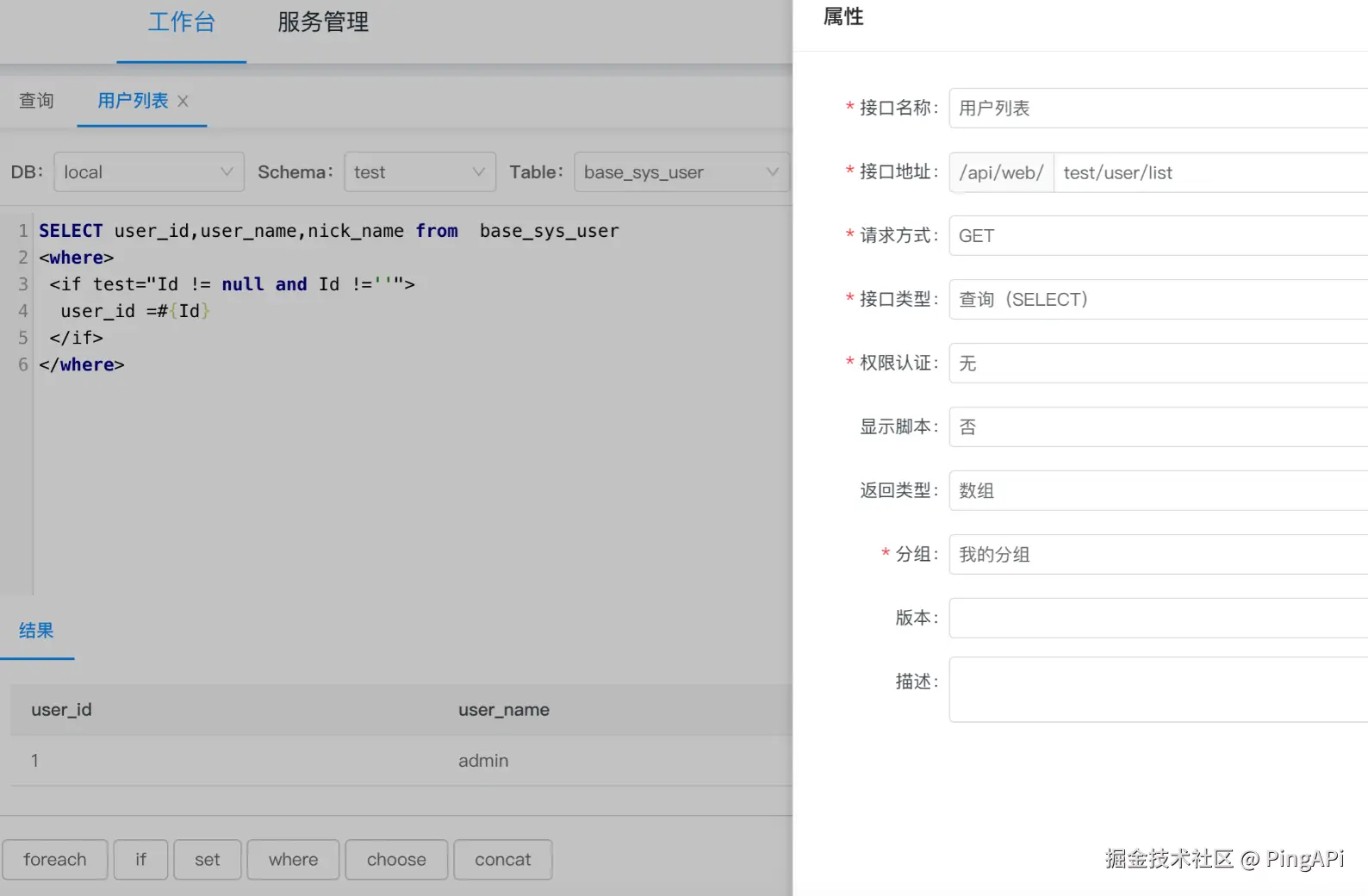Viewport: 1368px width, 896px height.
Task: Select the 用户列表 tab
Action: [x=133, y=101]
